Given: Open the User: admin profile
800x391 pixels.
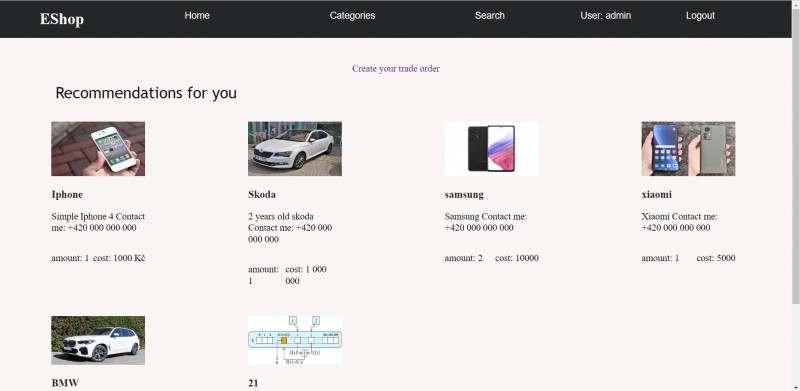Looking at the screenshot, I should tap(606, 15).
